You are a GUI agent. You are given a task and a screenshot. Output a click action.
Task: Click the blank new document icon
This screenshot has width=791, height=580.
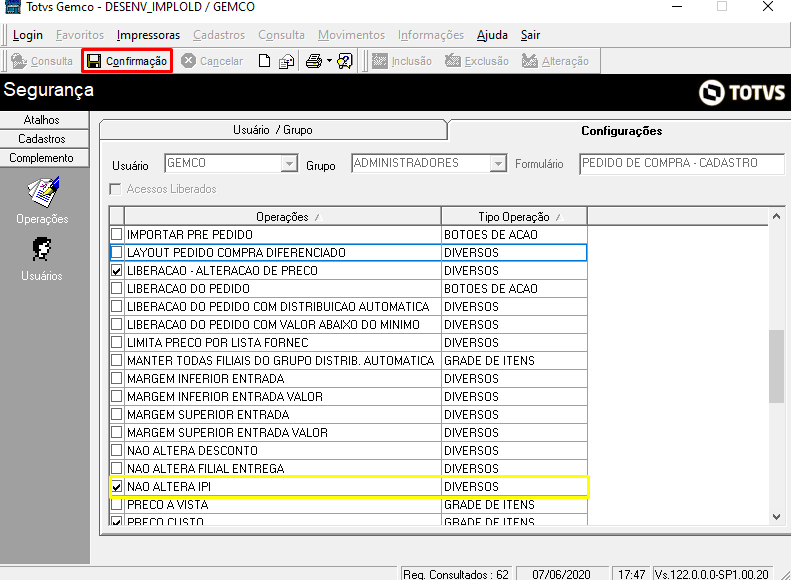[264, 61]
